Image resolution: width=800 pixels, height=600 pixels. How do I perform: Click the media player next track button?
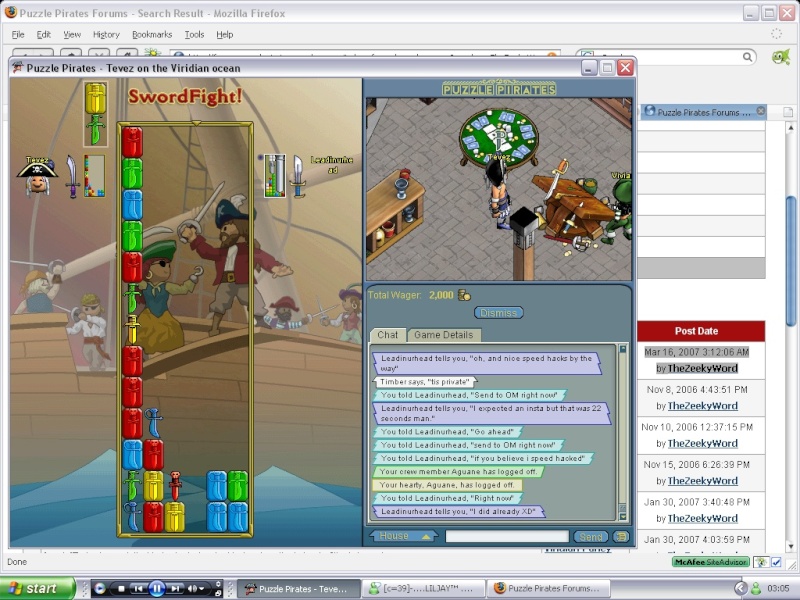(x=175, y=588)
